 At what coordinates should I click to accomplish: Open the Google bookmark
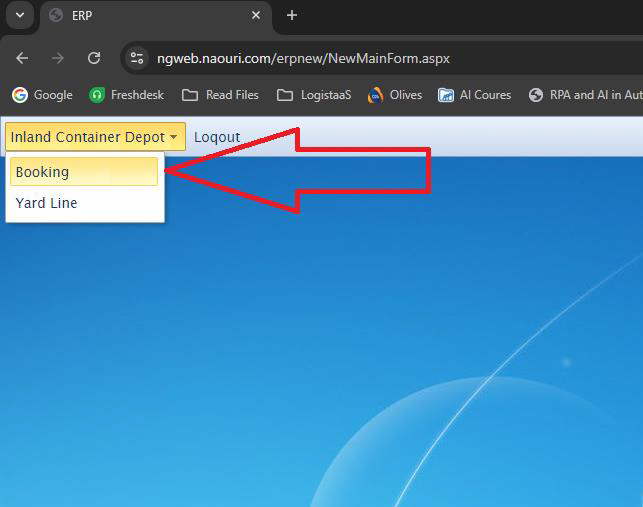42,95
